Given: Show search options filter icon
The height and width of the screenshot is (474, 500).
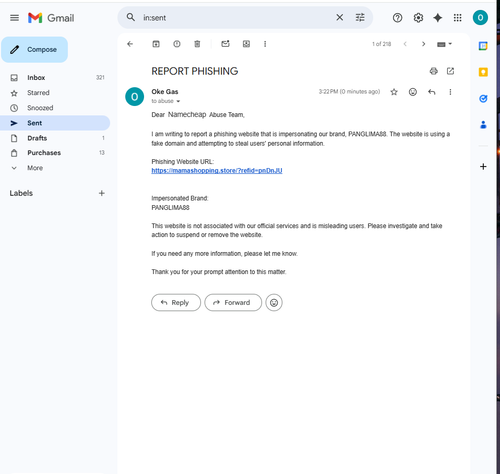Looking at the screenshot, I should pyautogui.click(x=360, y=17).
